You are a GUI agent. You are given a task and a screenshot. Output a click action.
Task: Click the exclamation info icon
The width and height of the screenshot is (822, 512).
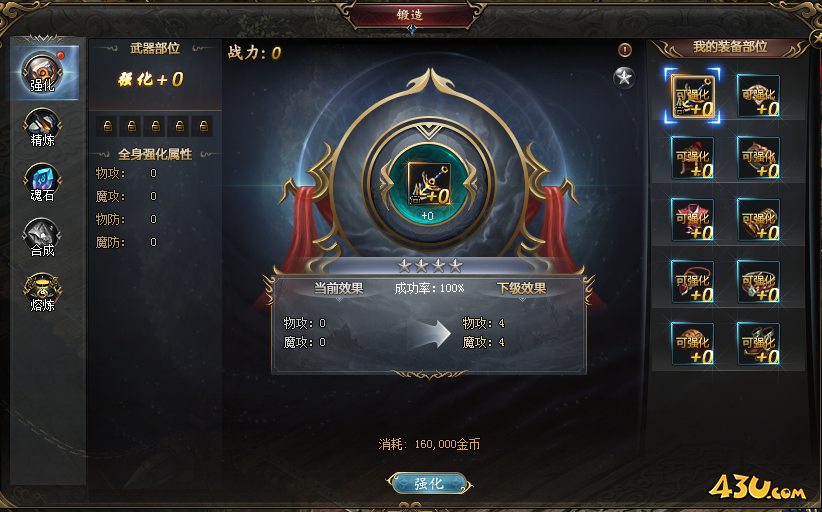pos(624,50)
